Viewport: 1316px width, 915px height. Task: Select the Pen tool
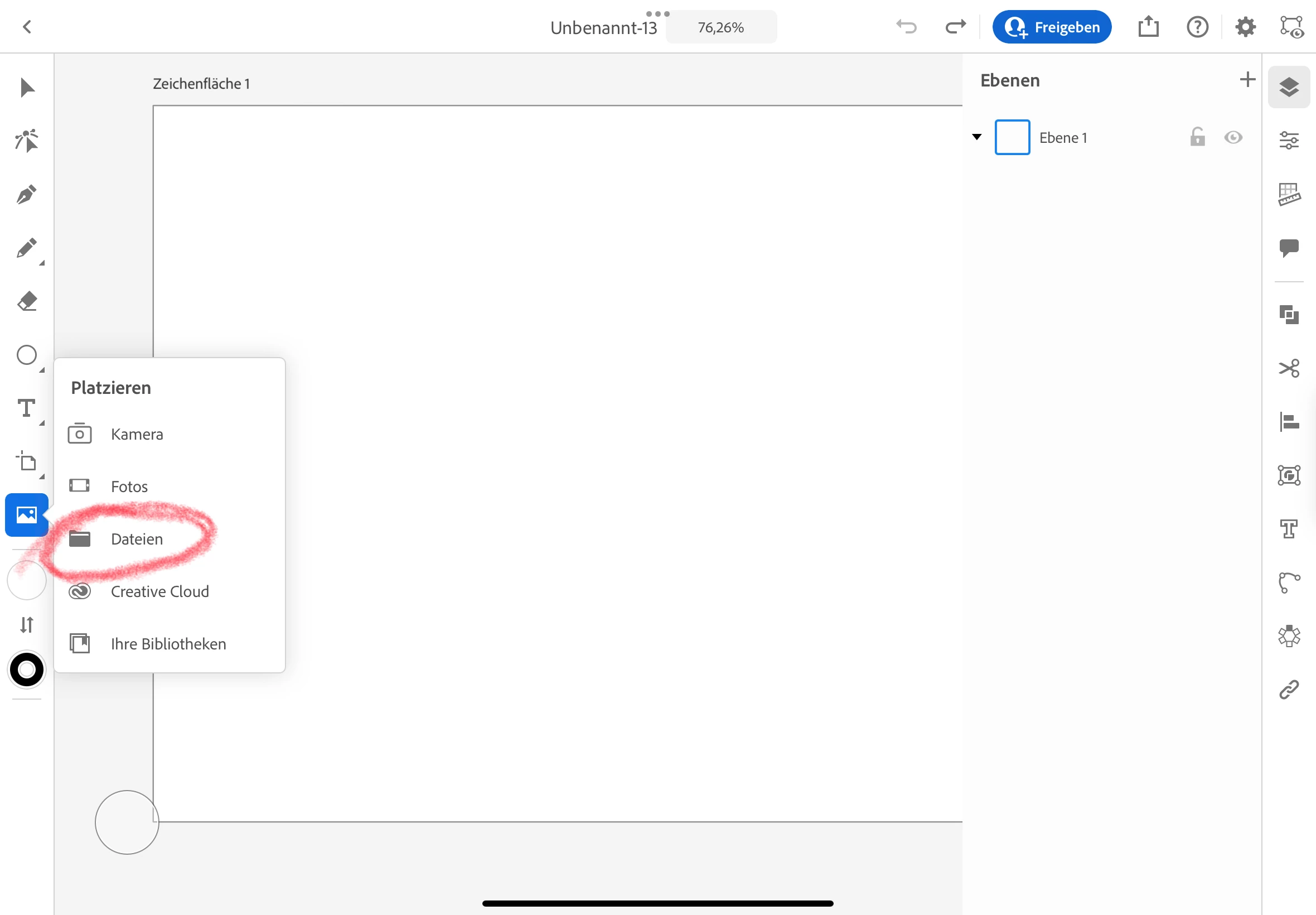pos(26,195)
